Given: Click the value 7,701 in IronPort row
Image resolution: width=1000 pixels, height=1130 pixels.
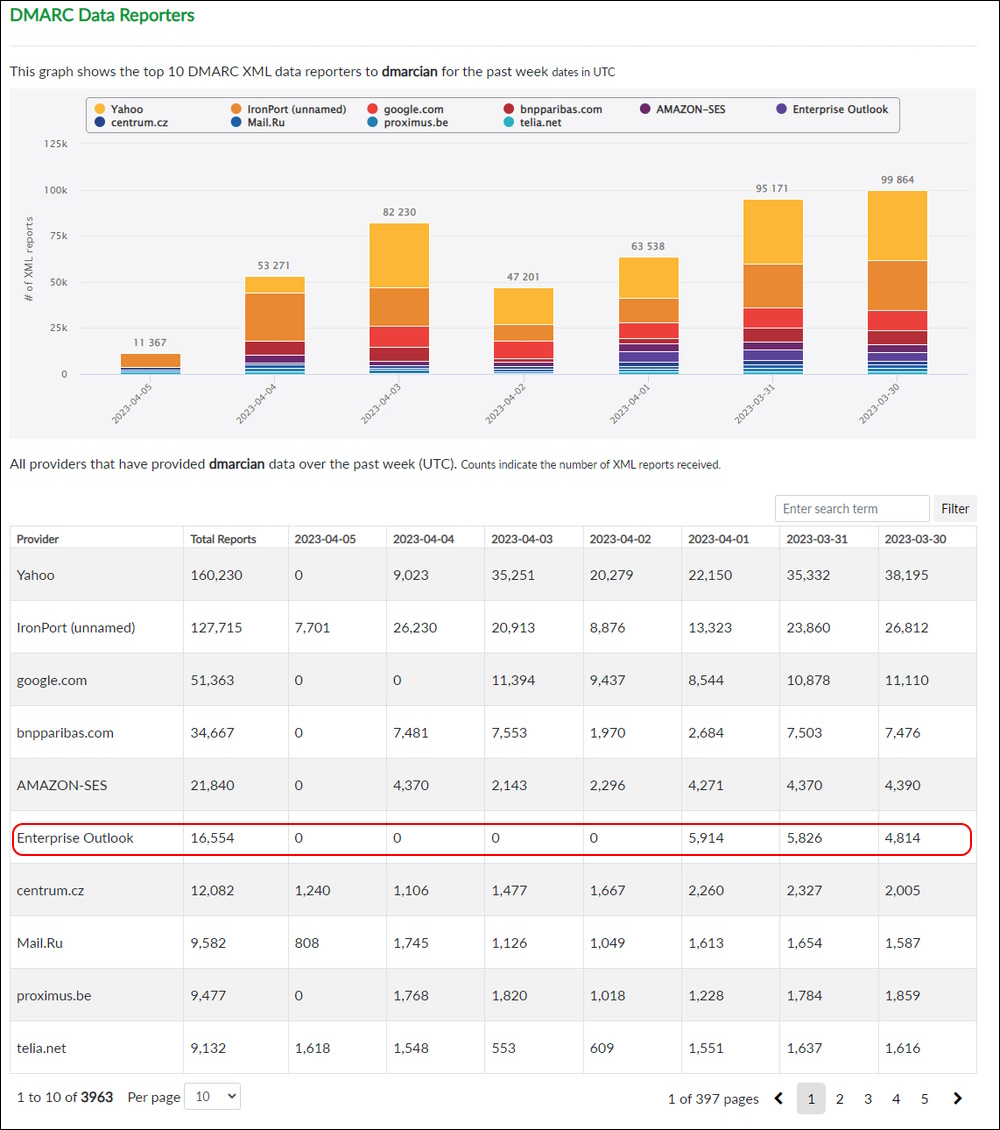Looking at the screenshot, I should click(x=312, y=628).
